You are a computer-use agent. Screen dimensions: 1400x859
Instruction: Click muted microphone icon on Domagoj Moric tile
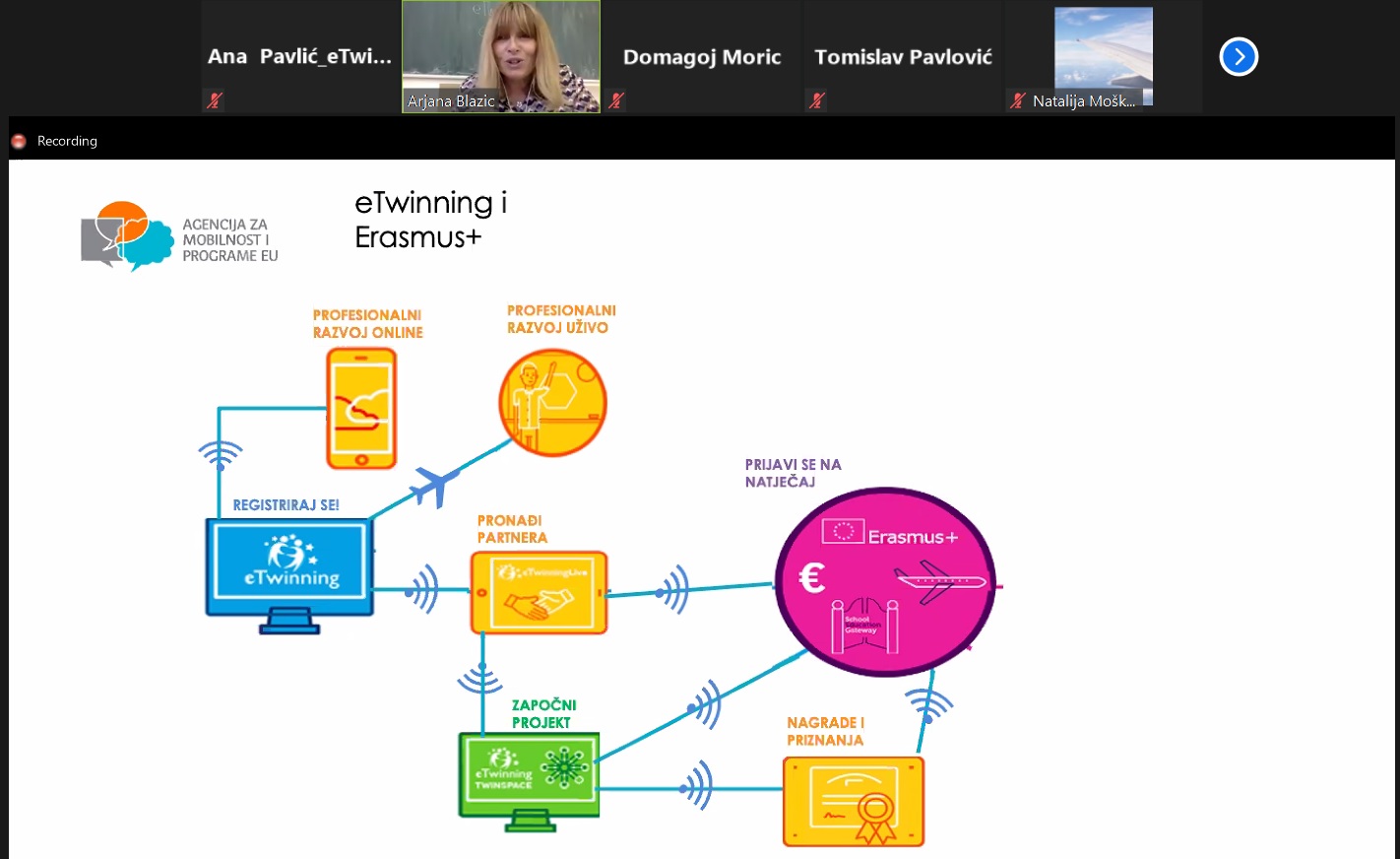tap(616, 100)
